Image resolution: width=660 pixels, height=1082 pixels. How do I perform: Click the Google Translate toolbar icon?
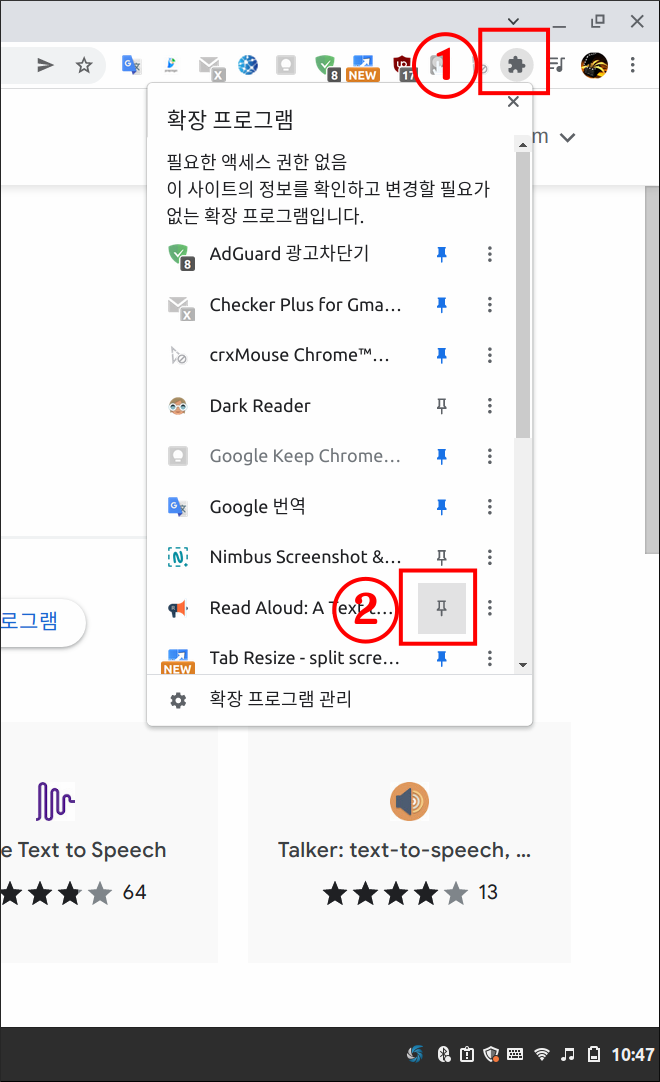131,65
